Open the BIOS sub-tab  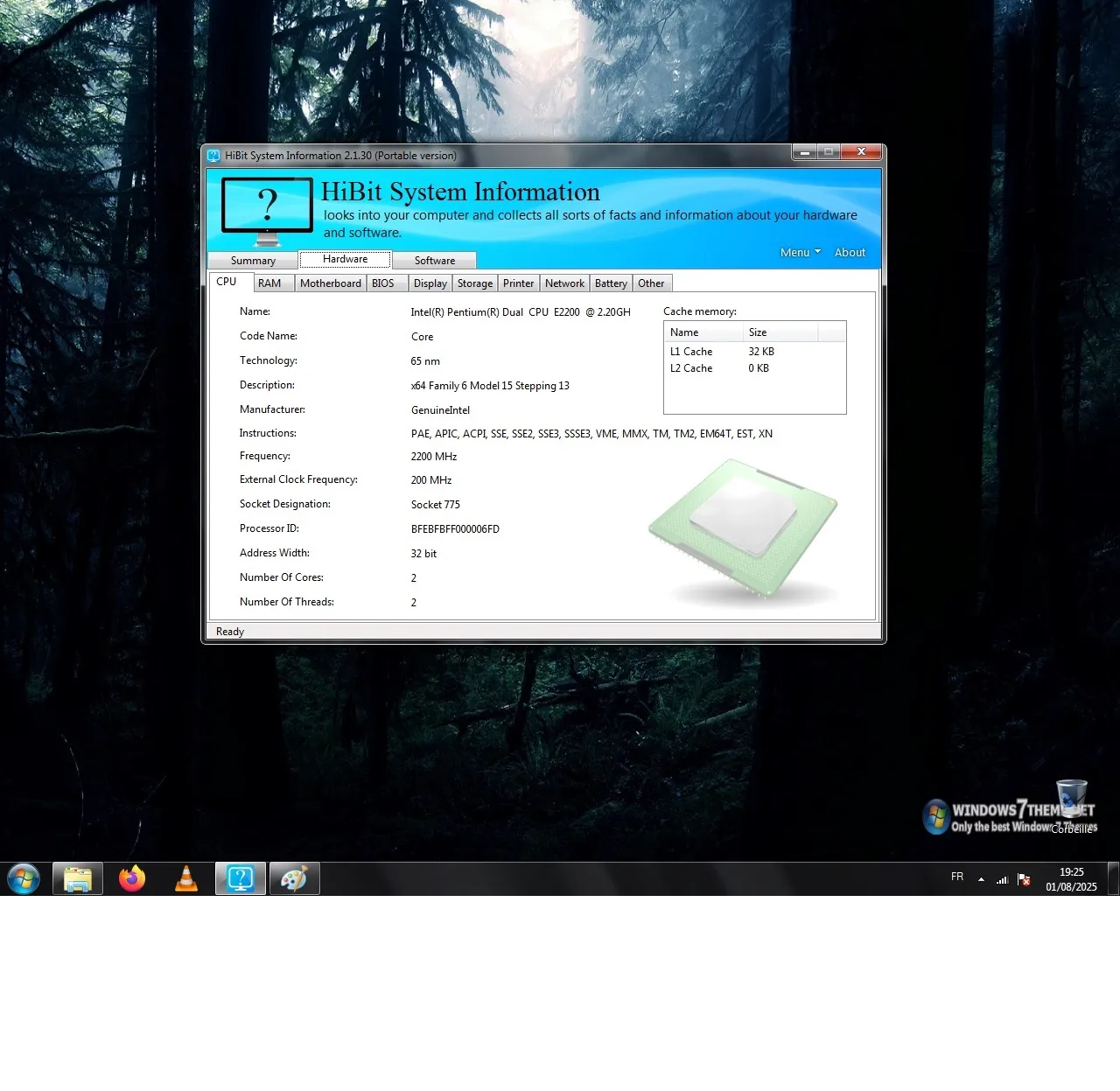click(388, 283)
